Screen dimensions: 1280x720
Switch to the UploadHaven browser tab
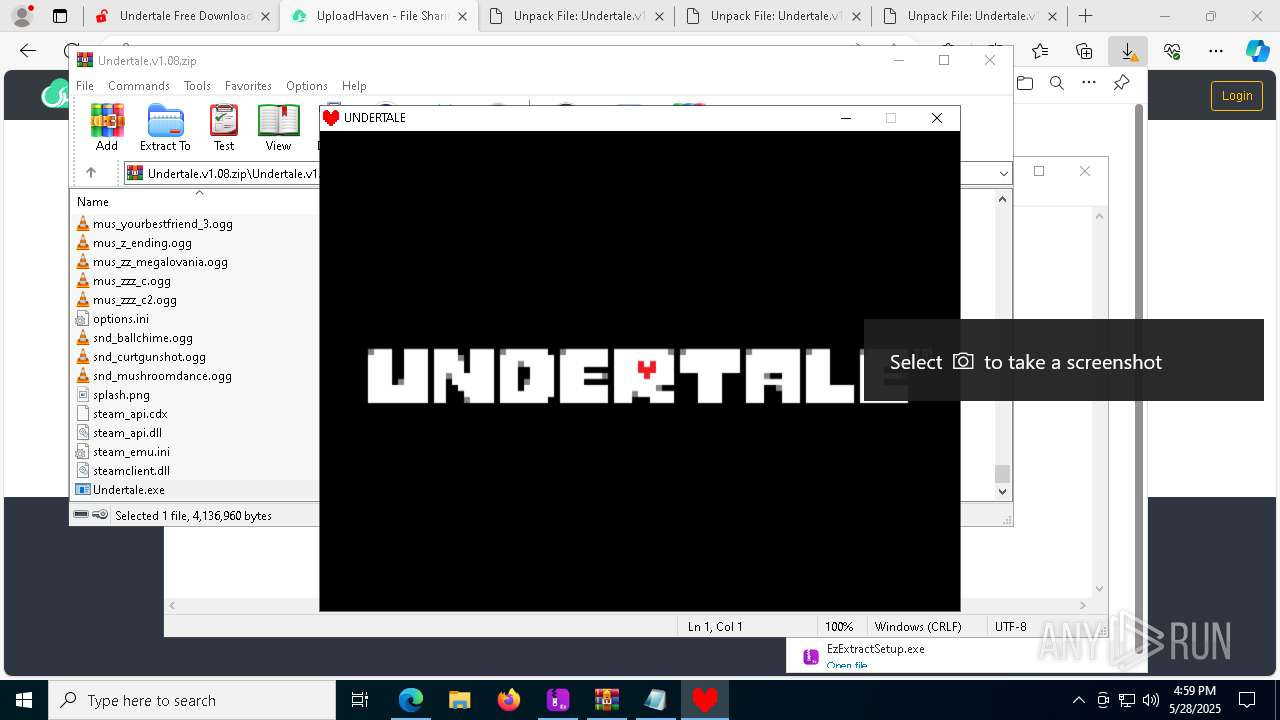pyautogui.click(x=378, y=16)
